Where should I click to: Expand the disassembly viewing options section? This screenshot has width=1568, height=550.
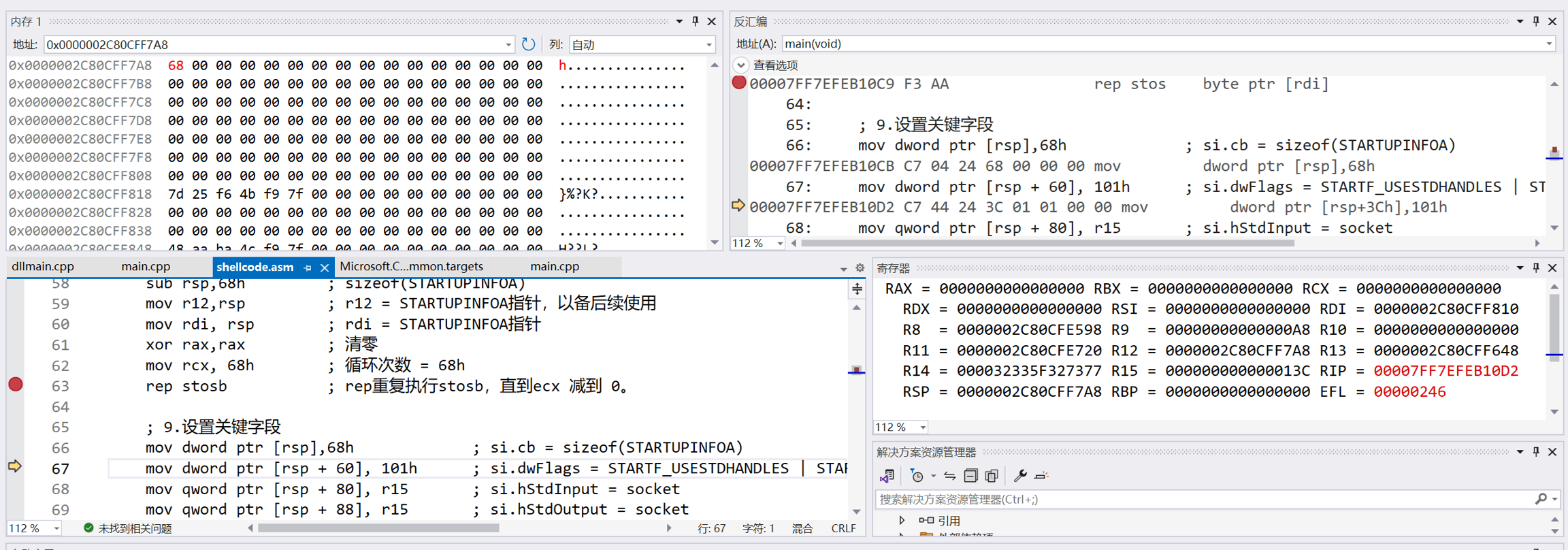[741, 65]
